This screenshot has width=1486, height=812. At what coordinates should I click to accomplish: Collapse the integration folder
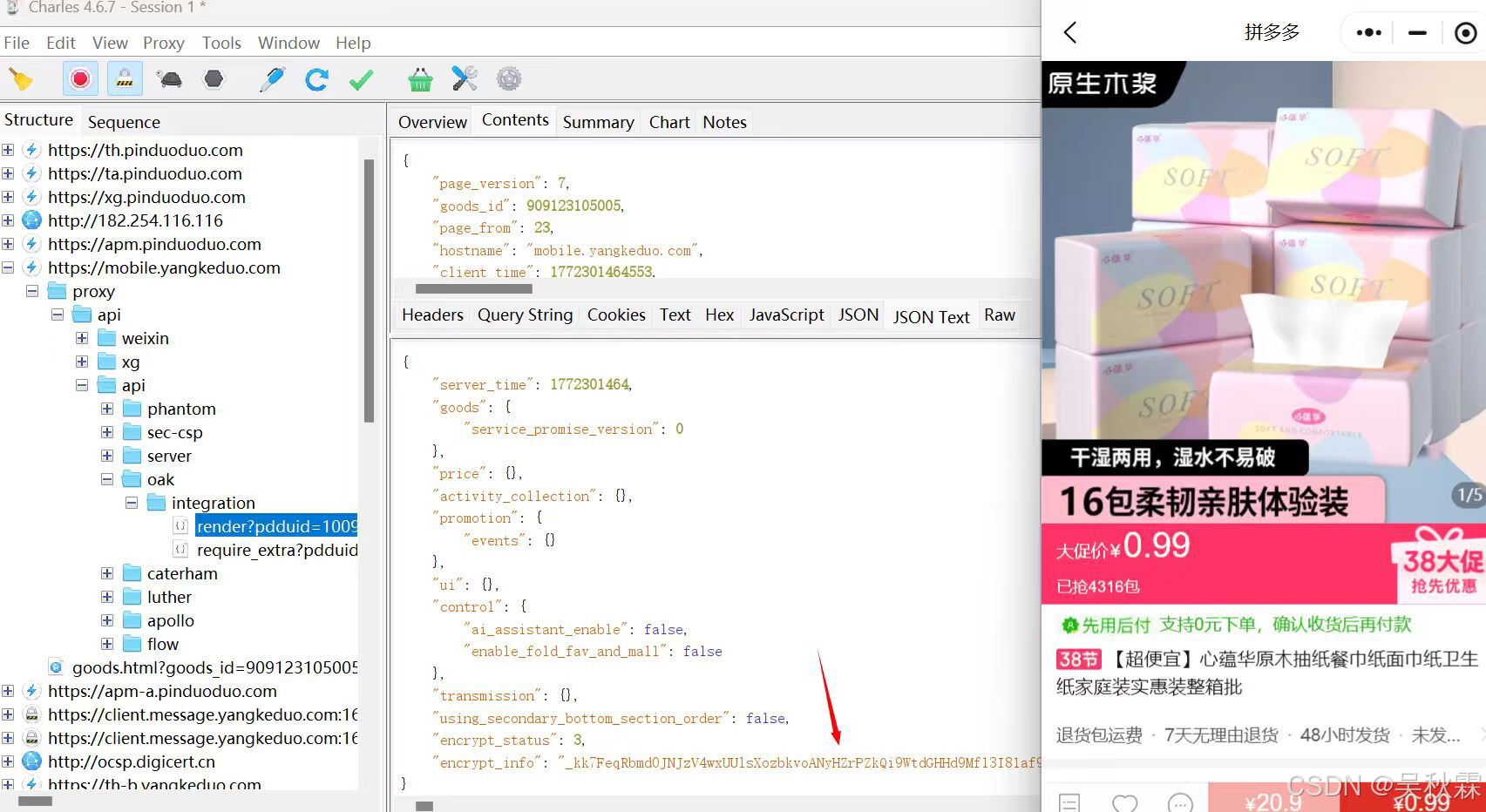coord(132,503)
